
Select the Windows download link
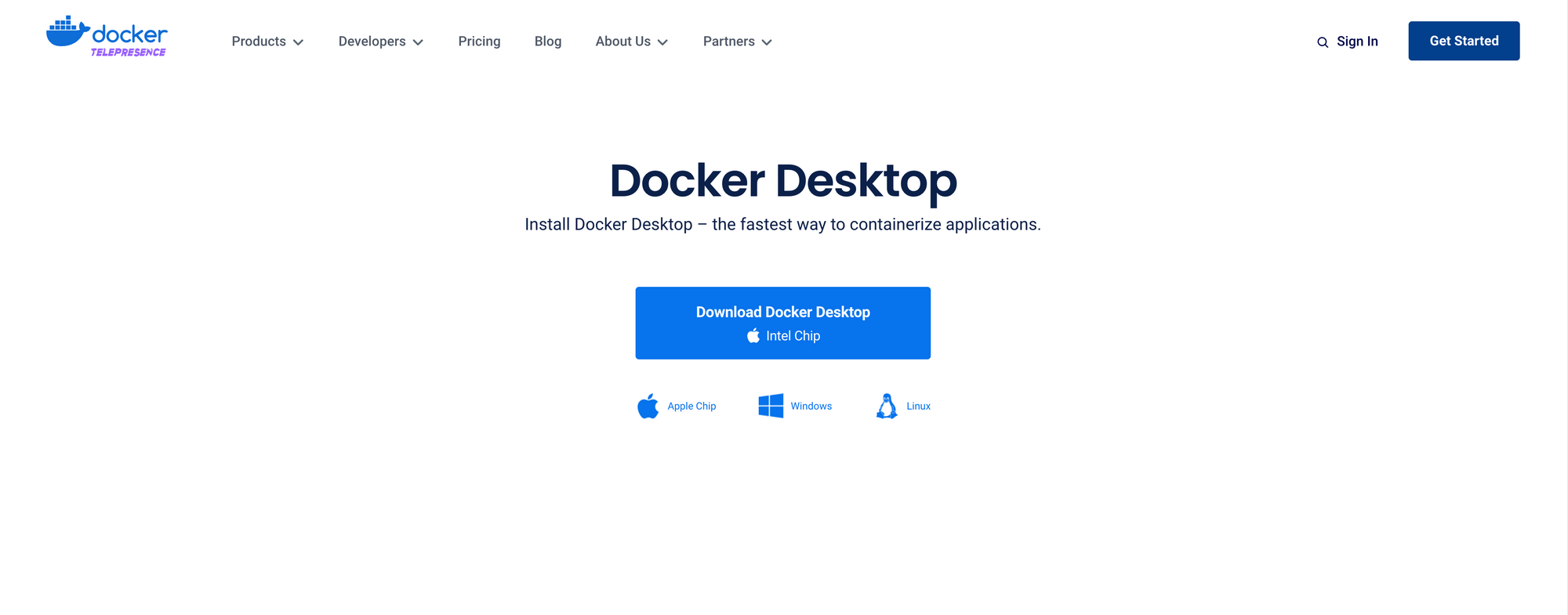(x=811, y=406)
